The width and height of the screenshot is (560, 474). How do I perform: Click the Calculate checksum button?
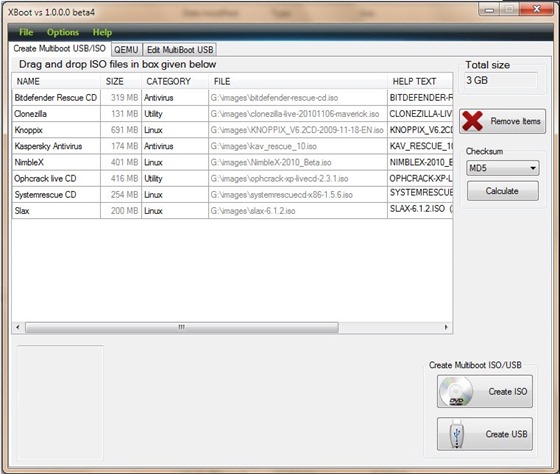(502, 191)
